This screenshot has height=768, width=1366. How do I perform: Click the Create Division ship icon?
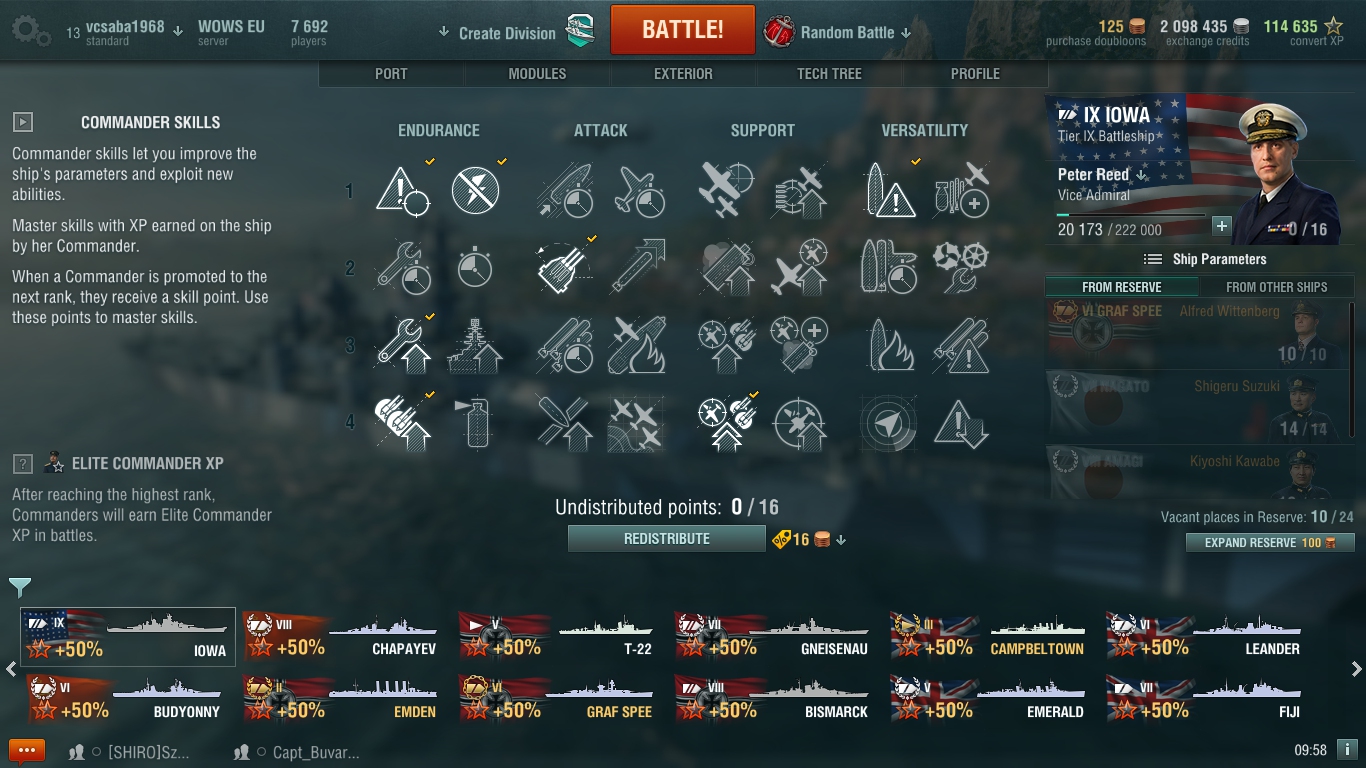(581, 31)
